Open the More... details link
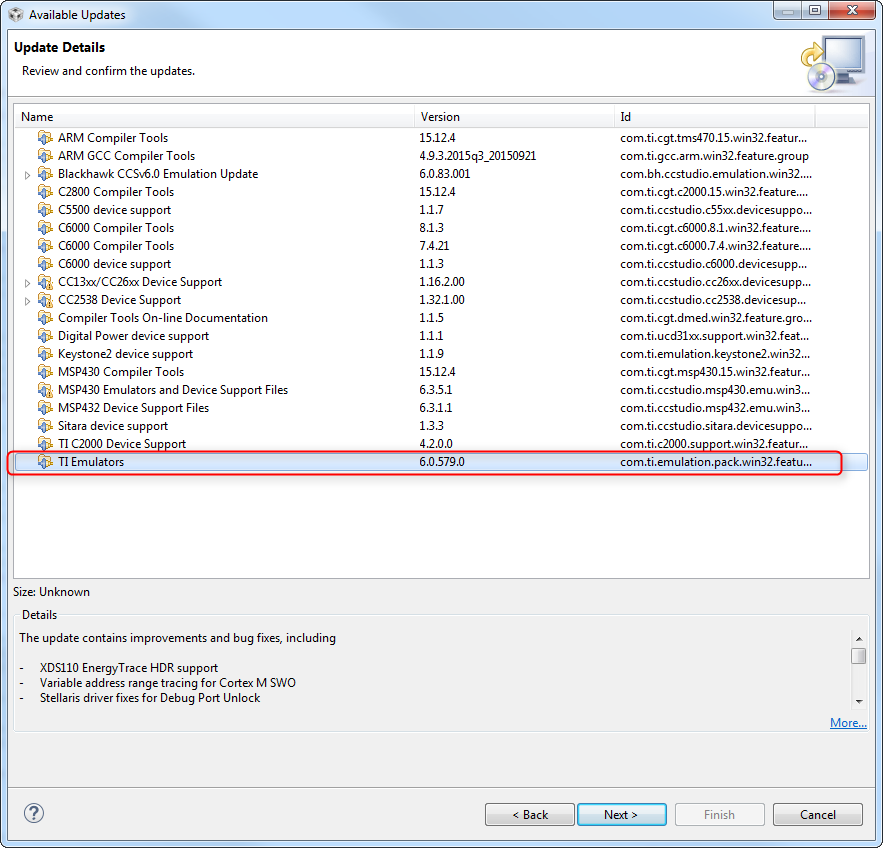This screenshot has height=848, width=883. [x=848, y=722]
